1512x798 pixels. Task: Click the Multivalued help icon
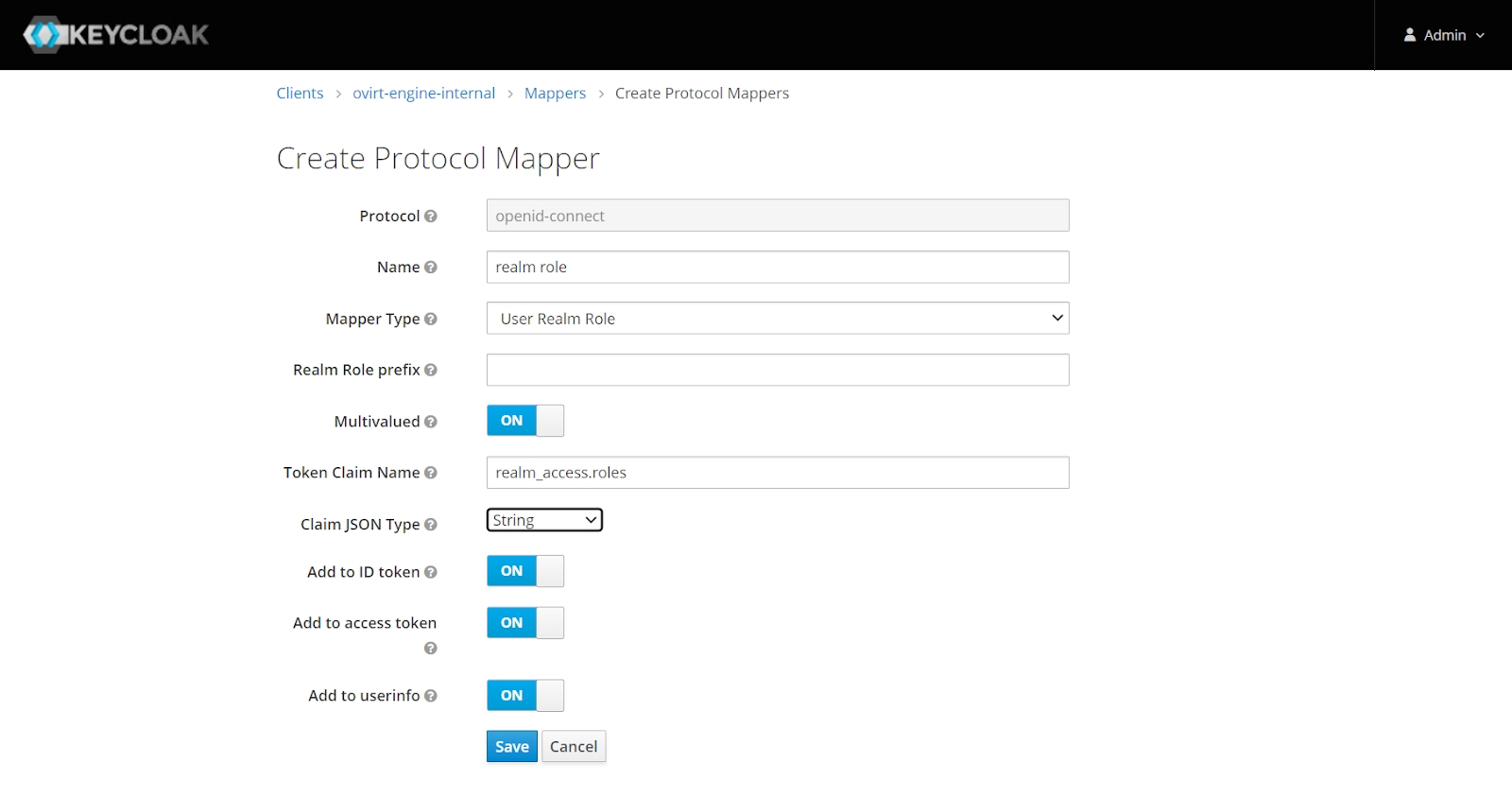tap(431, 422)
